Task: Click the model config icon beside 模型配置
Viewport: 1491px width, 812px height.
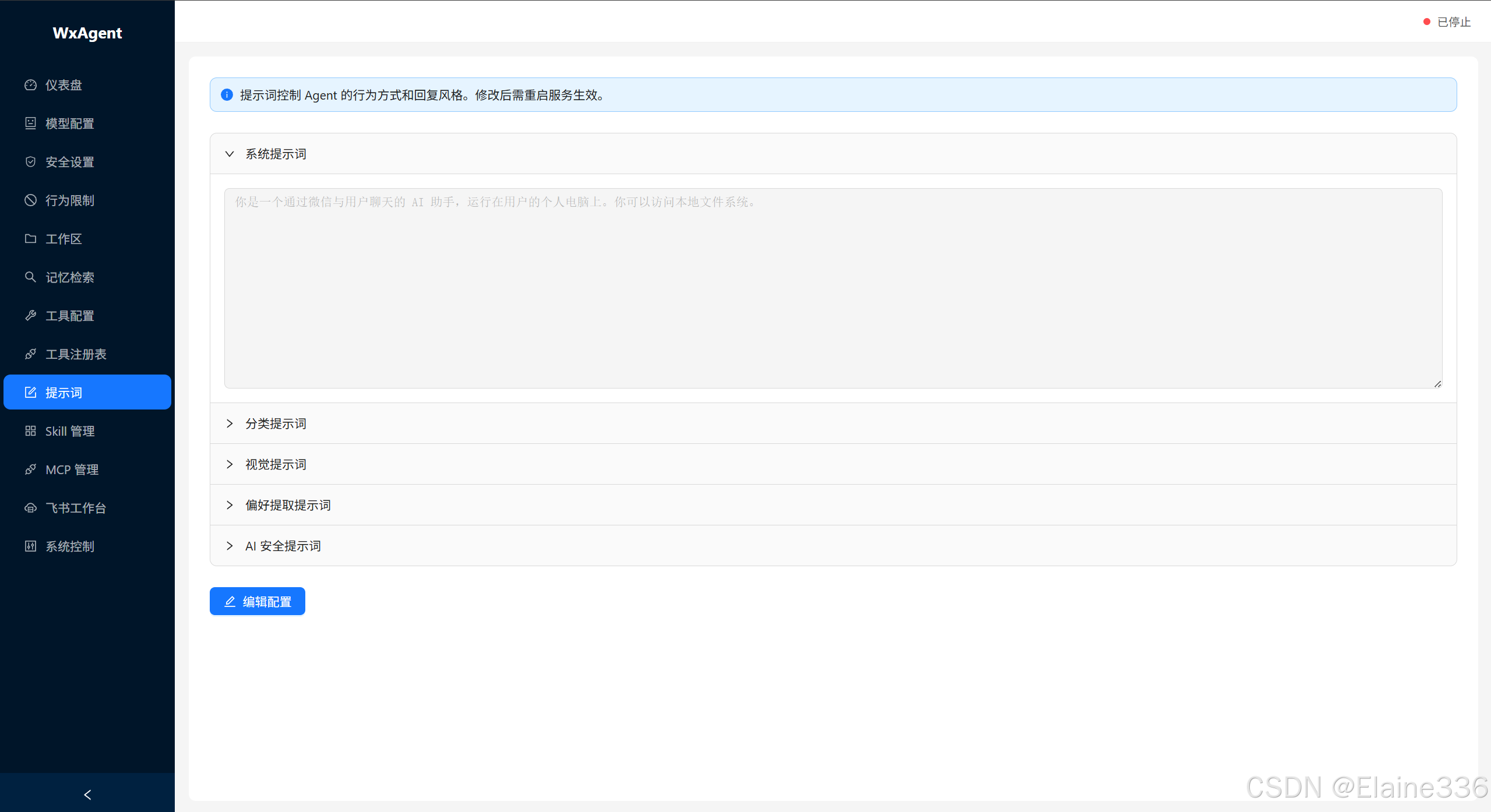Action: [30, 123]
